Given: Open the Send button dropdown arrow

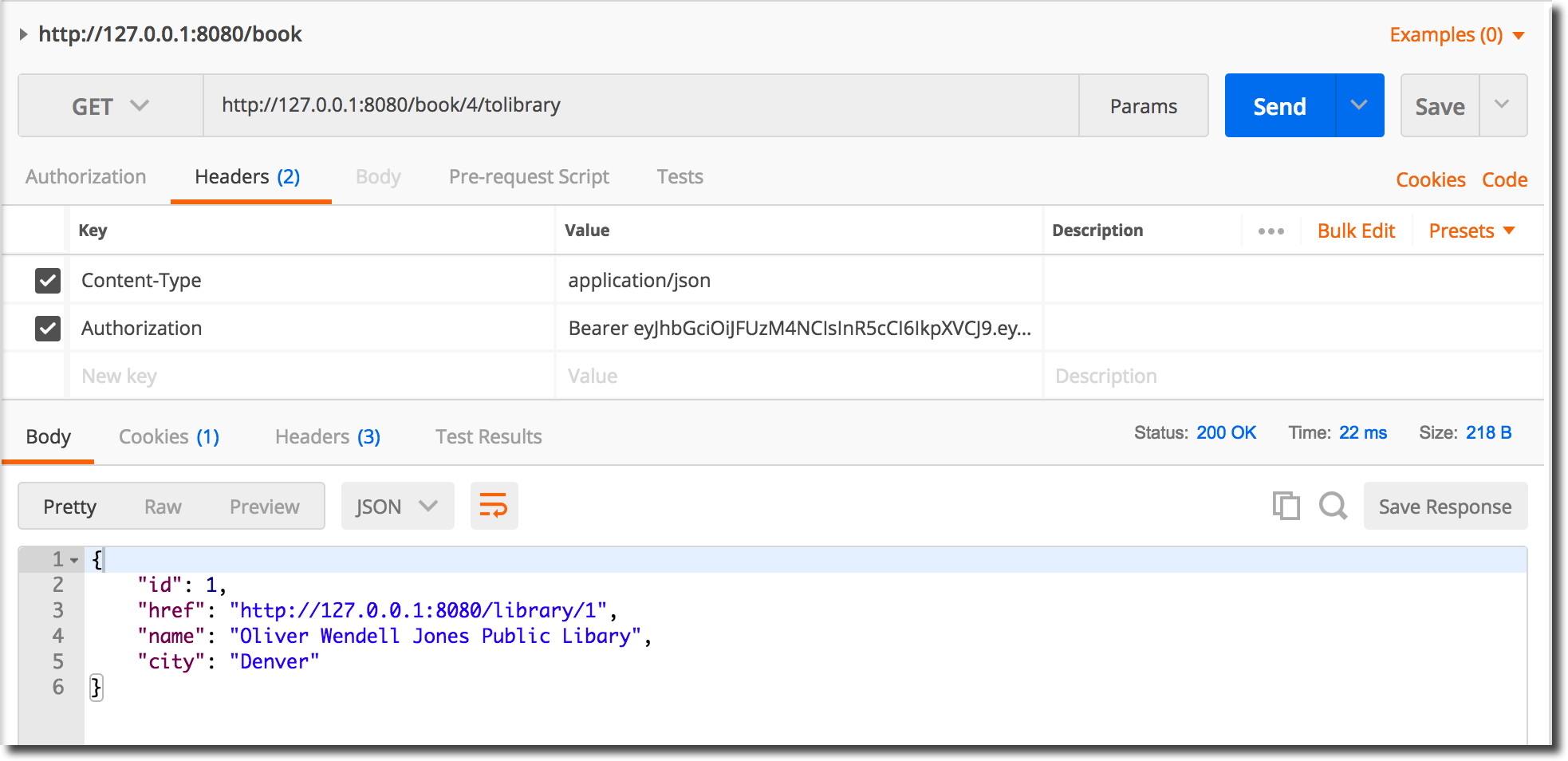Looking at the screenshot, I should (1360, 105).
